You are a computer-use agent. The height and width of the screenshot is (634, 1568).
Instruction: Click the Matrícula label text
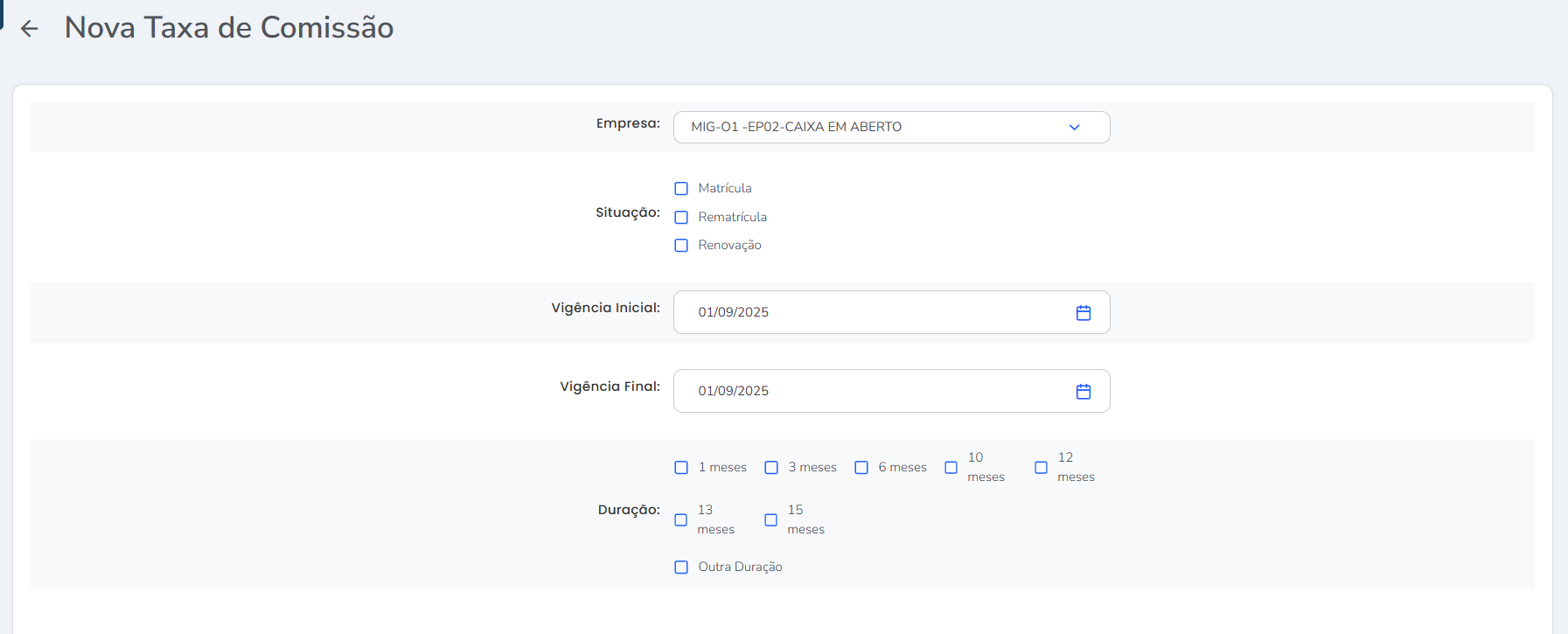(725, 189)
